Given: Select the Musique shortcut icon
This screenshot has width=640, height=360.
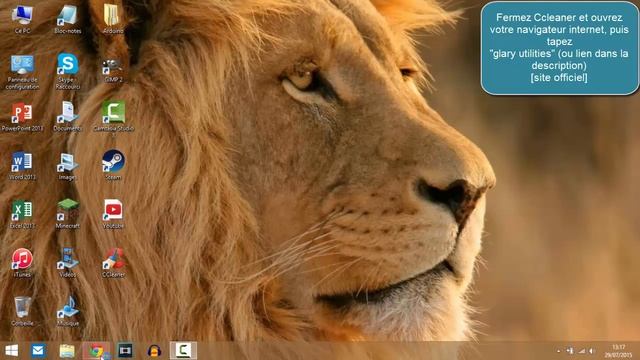Looking at the screenshot, I should pos(67,311).
